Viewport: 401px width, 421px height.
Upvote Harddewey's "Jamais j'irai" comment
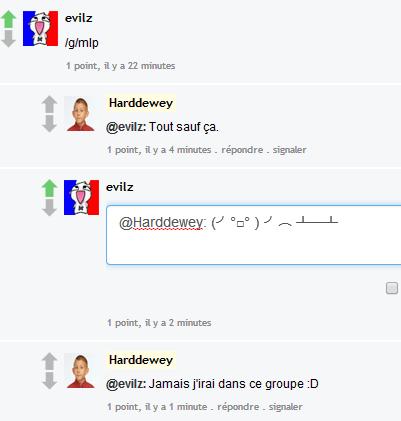[49, 361]
